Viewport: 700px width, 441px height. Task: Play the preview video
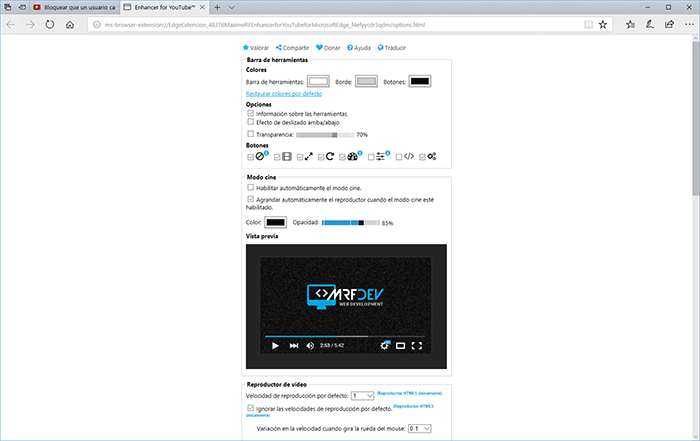click(x=275, y=345)
